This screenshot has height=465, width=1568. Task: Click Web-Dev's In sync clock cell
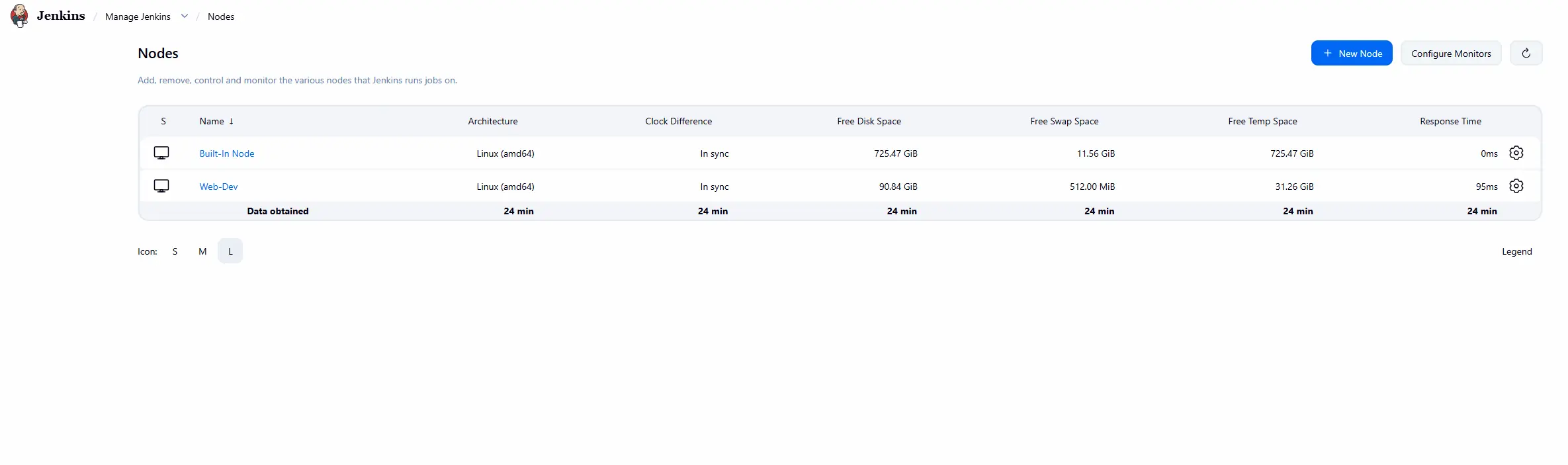pos(715,187)
